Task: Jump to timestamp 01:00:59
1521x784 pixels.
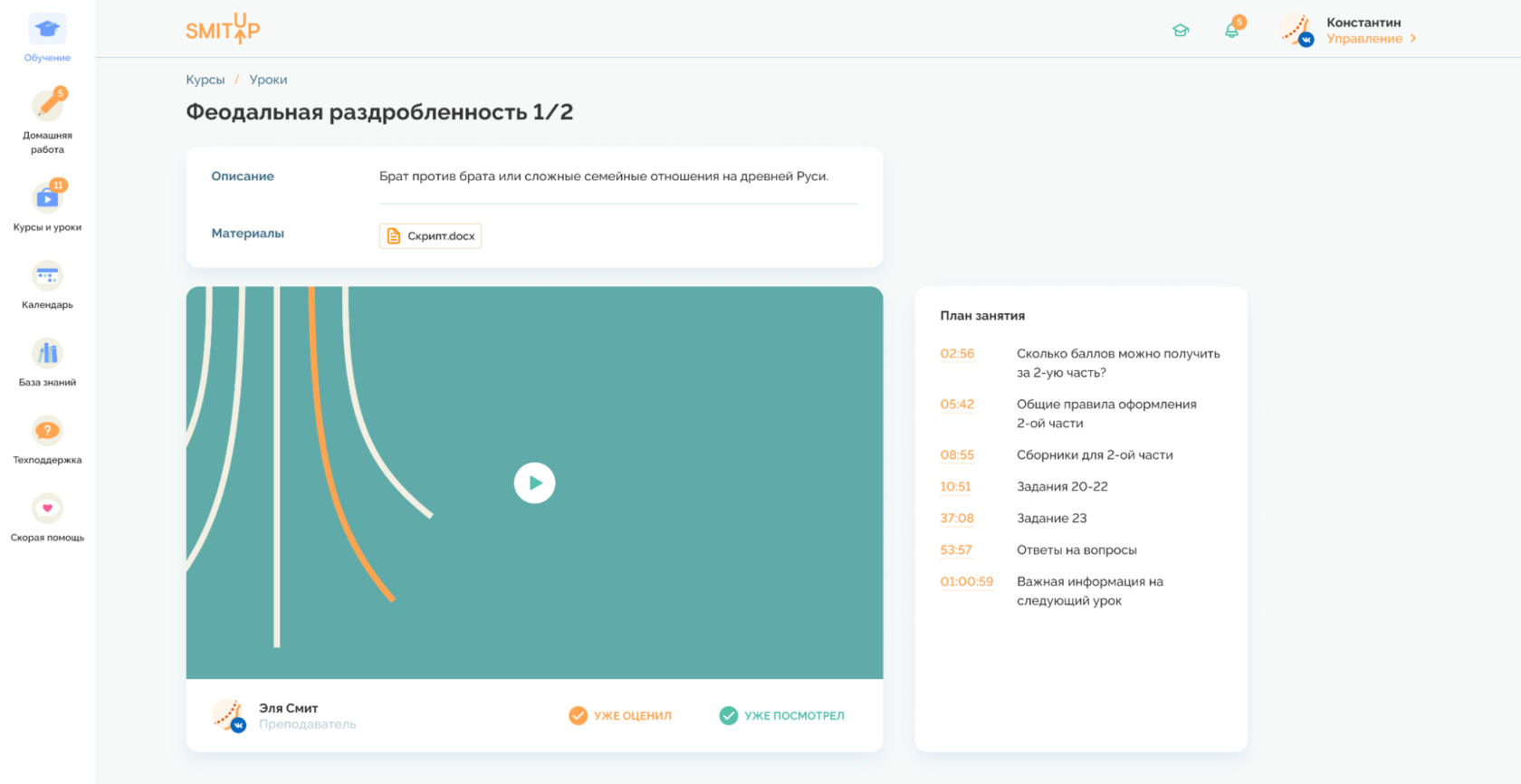Action: point(967,582)
